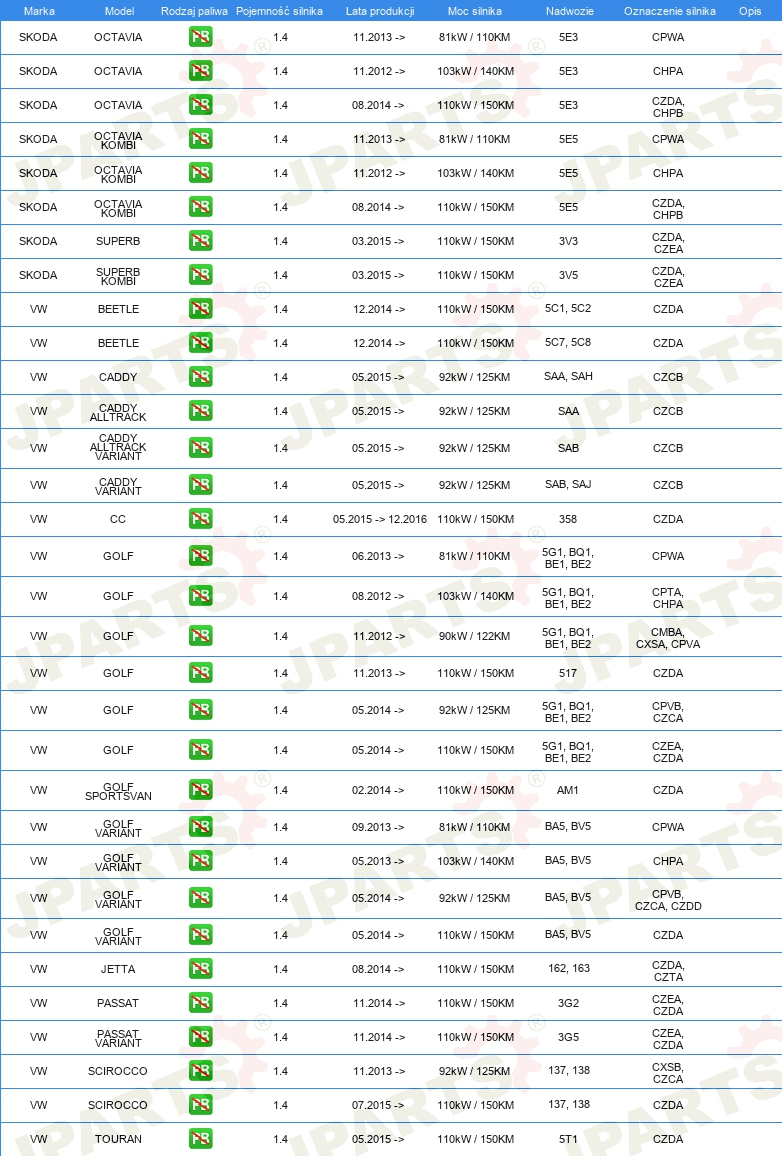Click fuel icon in SCIROCCO 11.2013 row
This screenshot has width=782, height=1156.
click(200, 1070)
